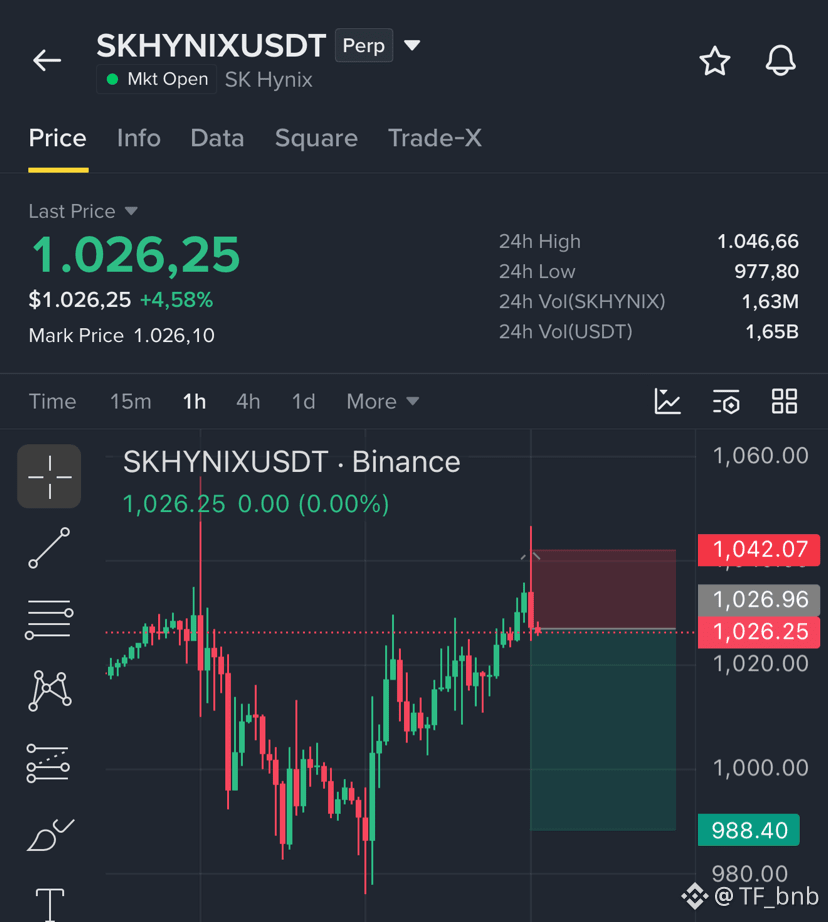The width and height of the screenshot is (828, 922).
Task: Open price alert bell icon
Action: 780,61
